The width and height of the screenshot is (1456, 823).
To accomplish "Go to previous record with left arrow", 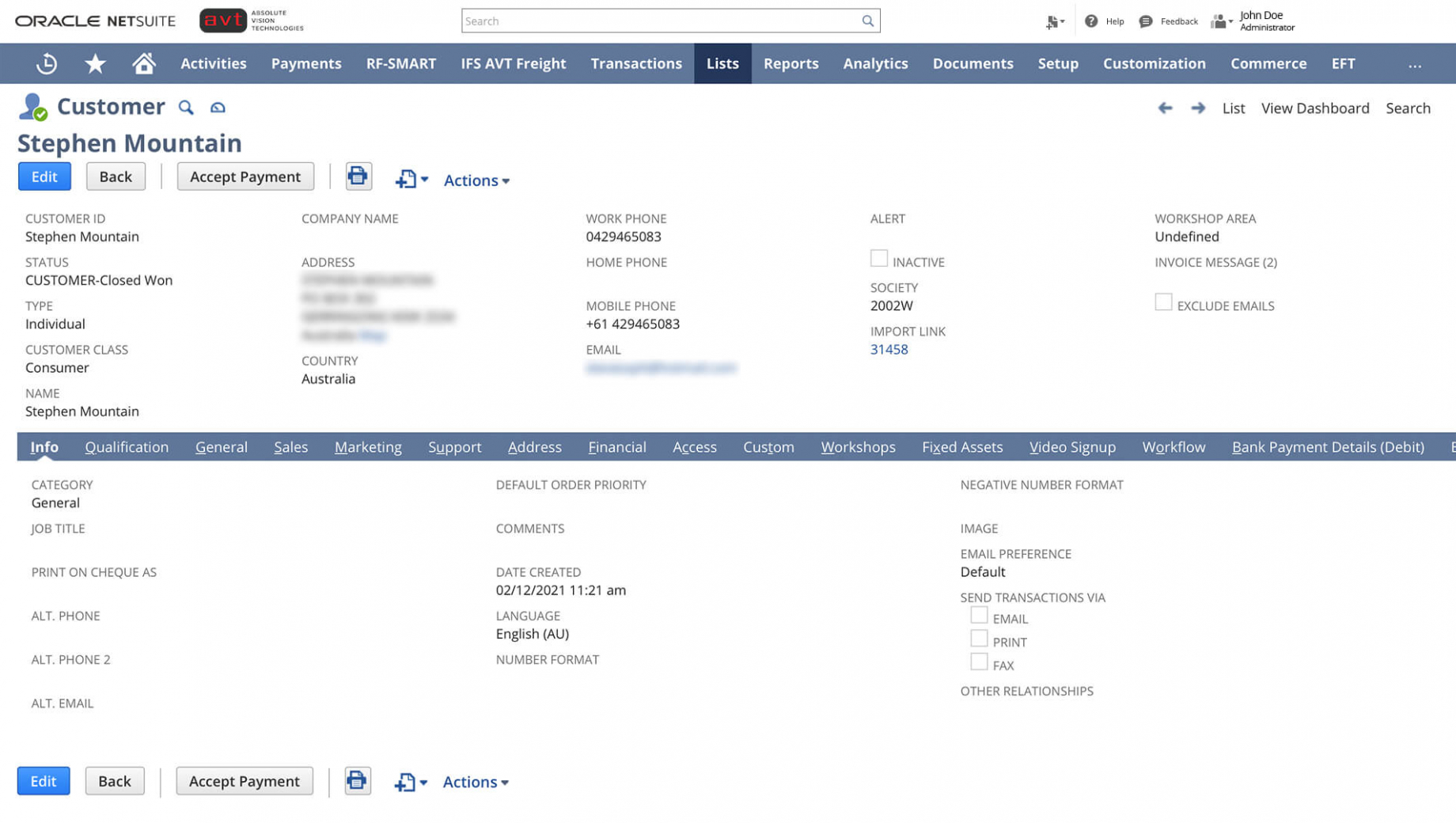I will 1165,108.
